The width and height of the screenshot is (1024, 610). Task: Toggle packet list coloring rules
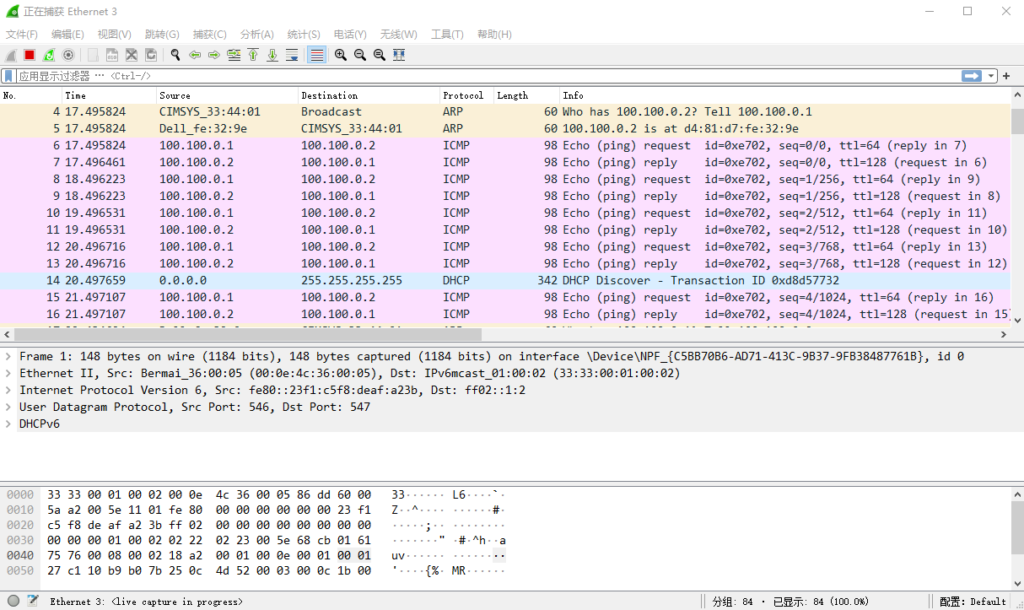pyautogui.click(x=317, y=55)
